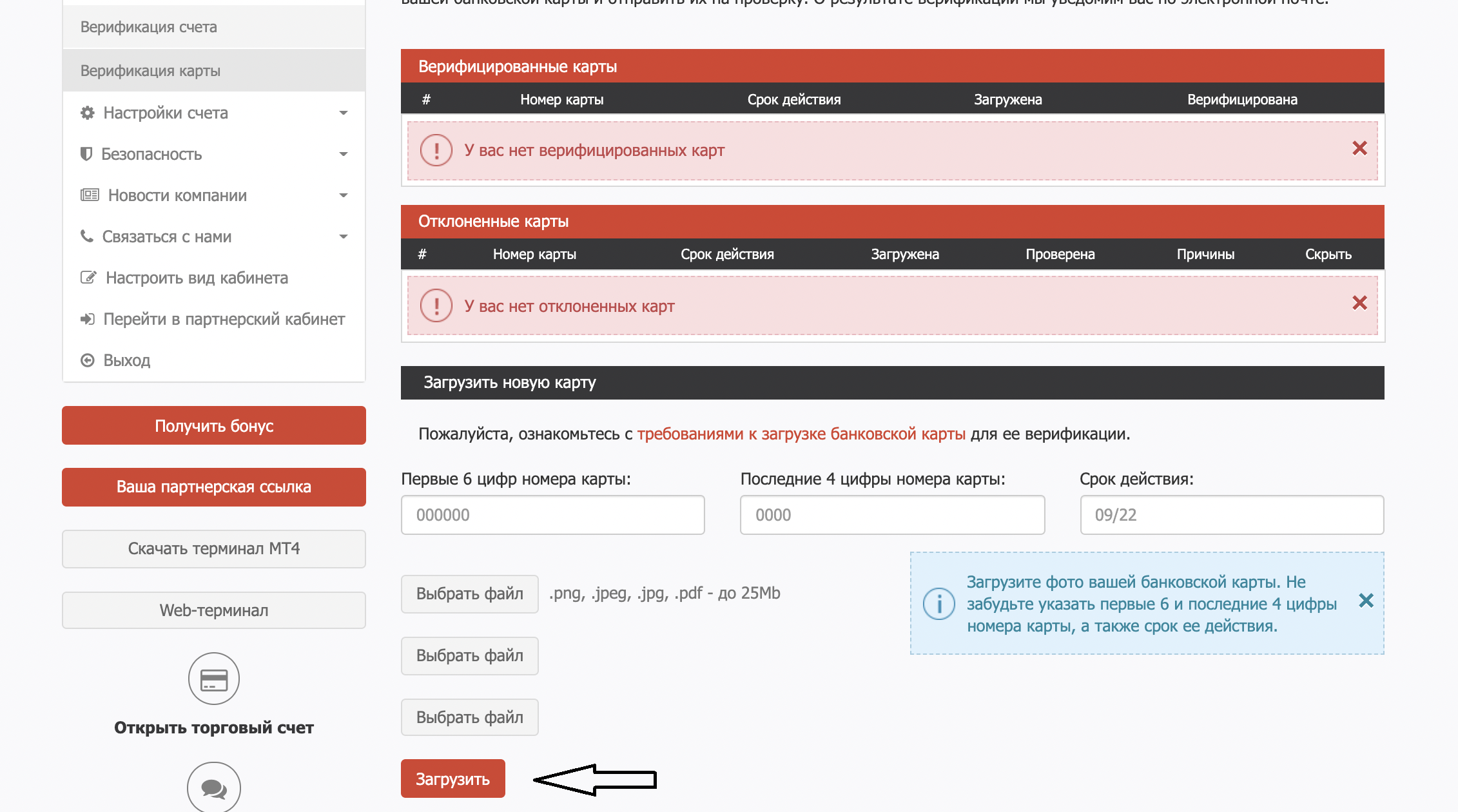Open the требованиями к загрузке банковской карты link
The height and width of the screenshot is (812, 1458).
[x=801, y=434]
